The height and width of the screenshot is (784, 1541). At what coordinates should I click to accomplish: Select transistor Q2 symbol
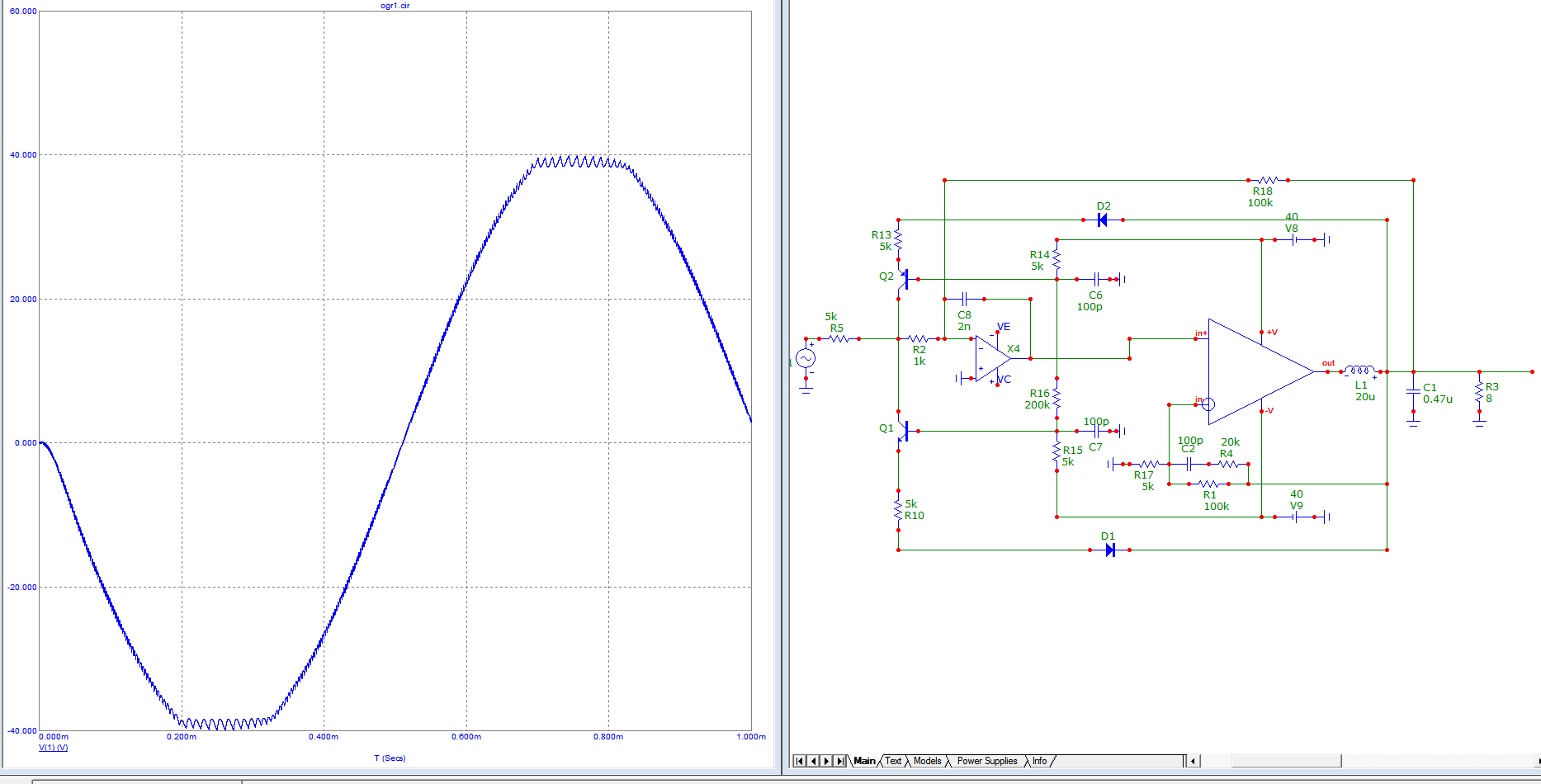tap(903, 279)
